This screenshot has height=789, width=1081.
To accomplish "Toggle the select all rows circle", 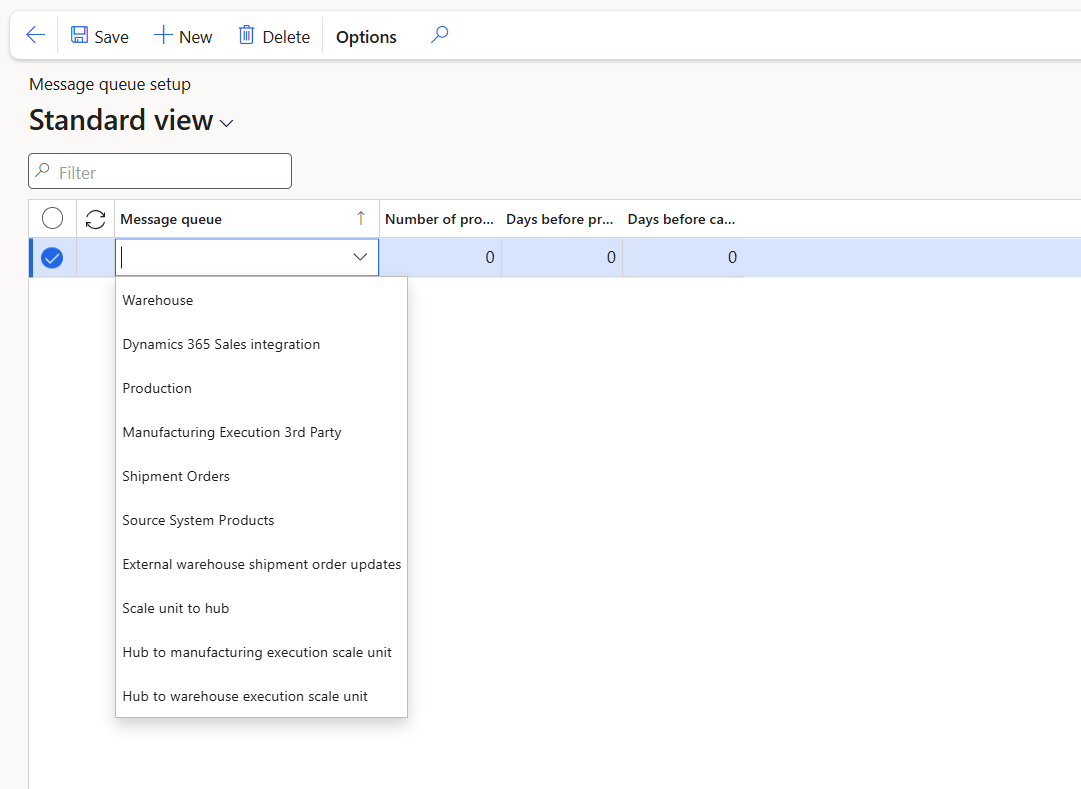I will pyautogui.click(x=52, y=219).
